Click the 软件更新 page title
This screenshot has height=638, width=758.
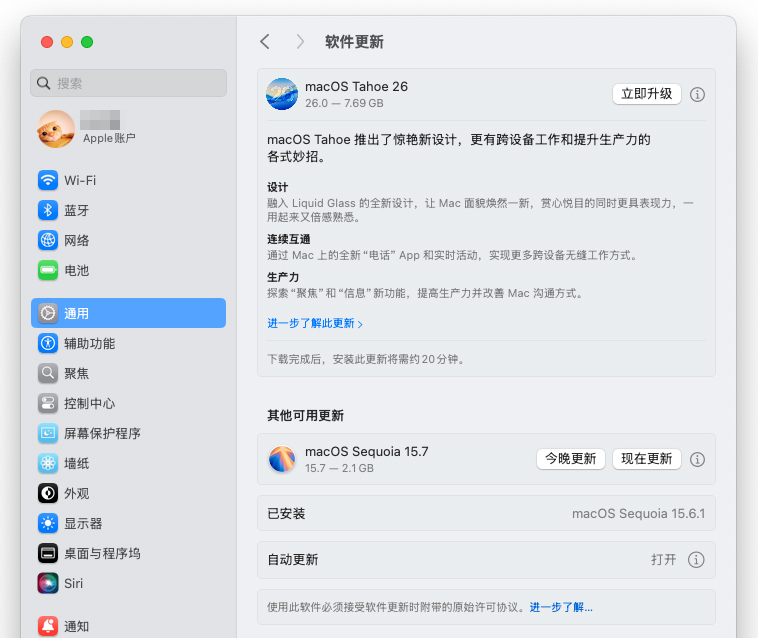pyautogui.click(x=354, y=42)
